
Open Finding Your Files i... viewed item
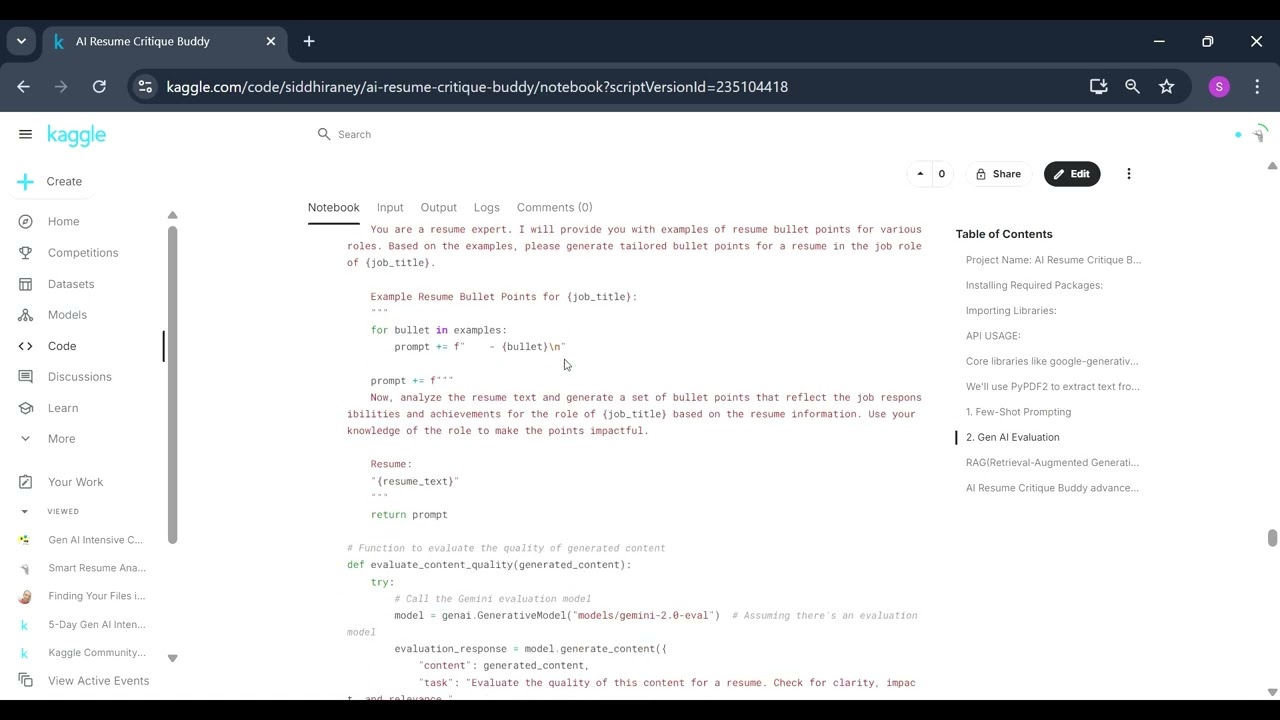96,596
